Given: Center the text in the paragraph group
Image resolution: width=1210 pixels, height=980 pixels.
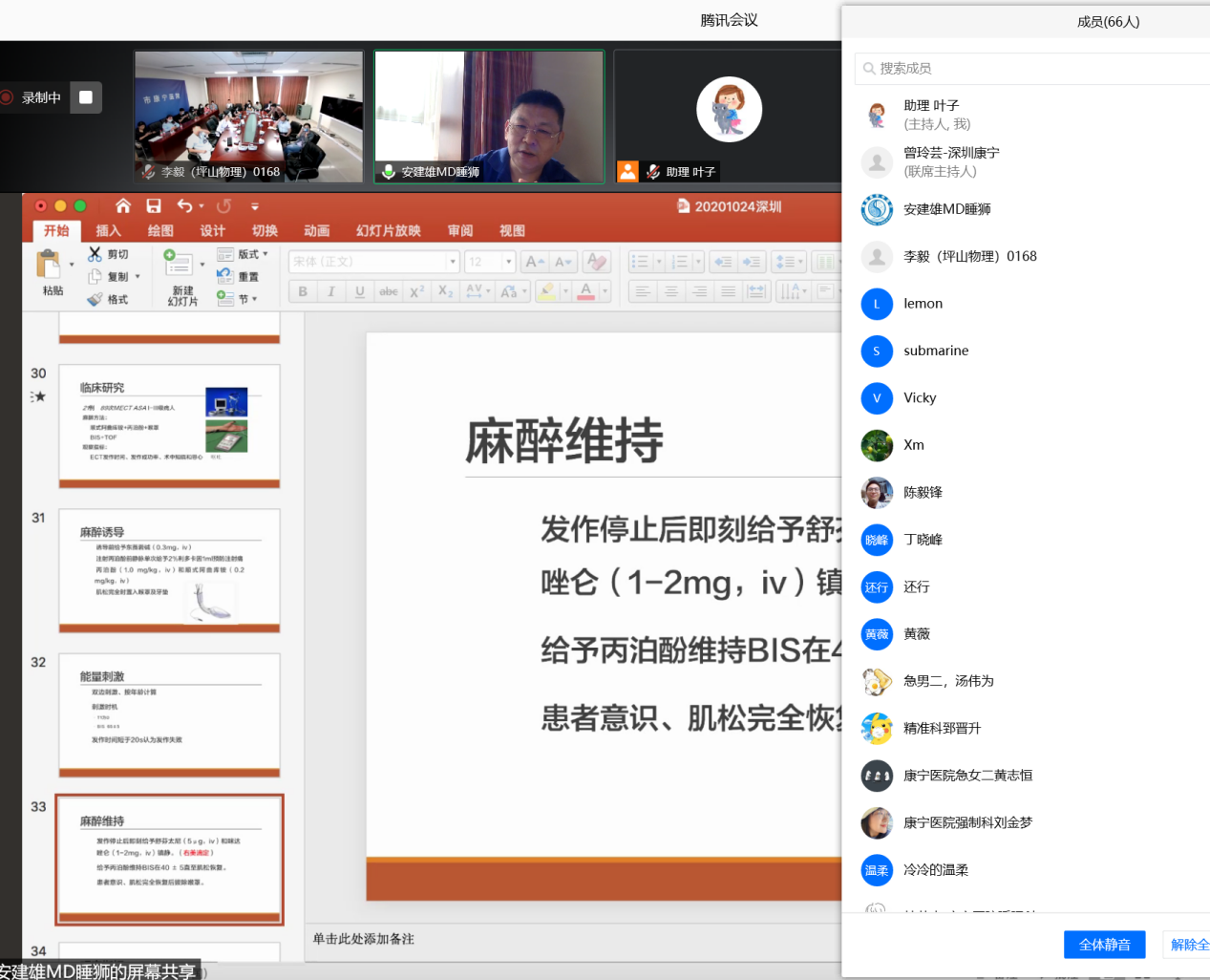Looking at the screenshot, I should (x=671, y=291).
